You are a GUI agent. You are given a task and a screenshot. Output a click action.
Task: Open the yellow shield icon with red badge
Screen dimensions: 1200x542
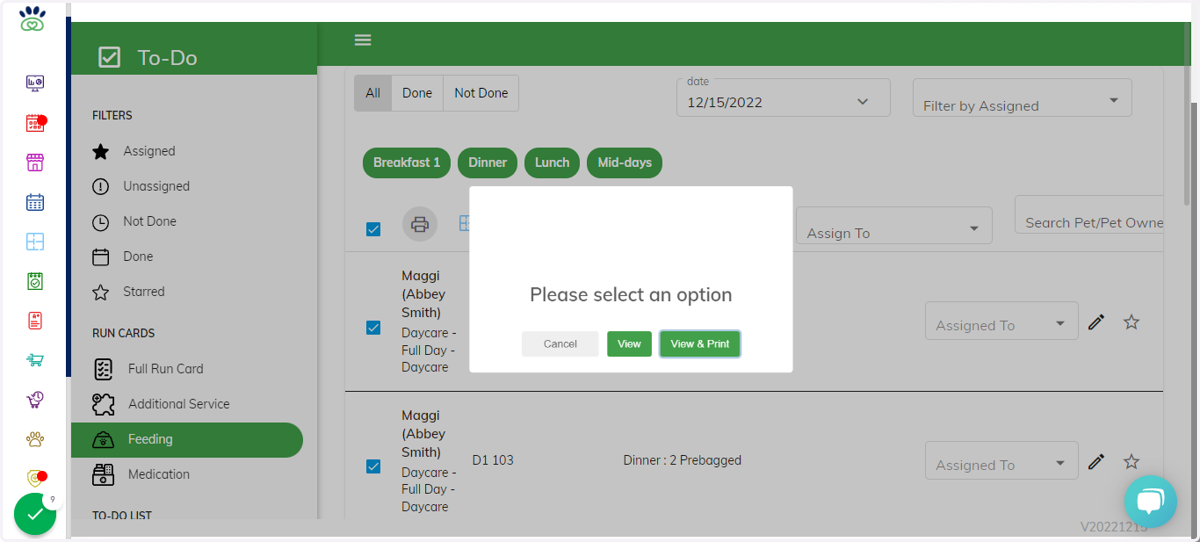pyautogui.click(x=35, y=479)
